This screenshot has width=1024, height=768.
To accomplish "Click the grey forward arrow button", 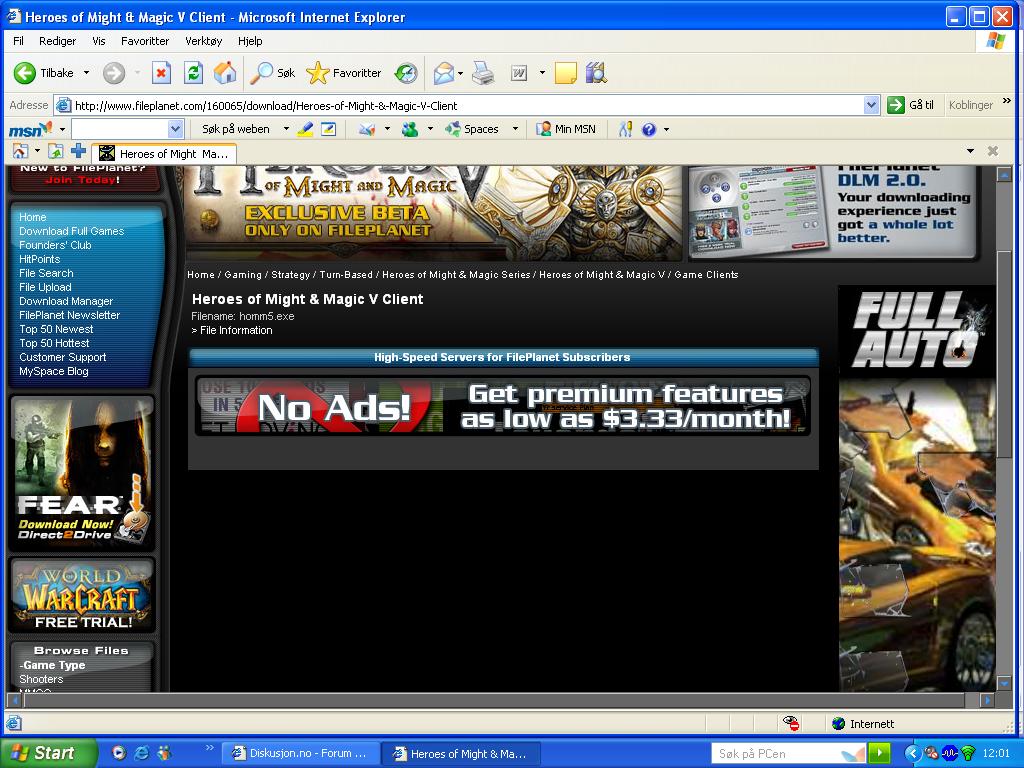I will 114,73.
